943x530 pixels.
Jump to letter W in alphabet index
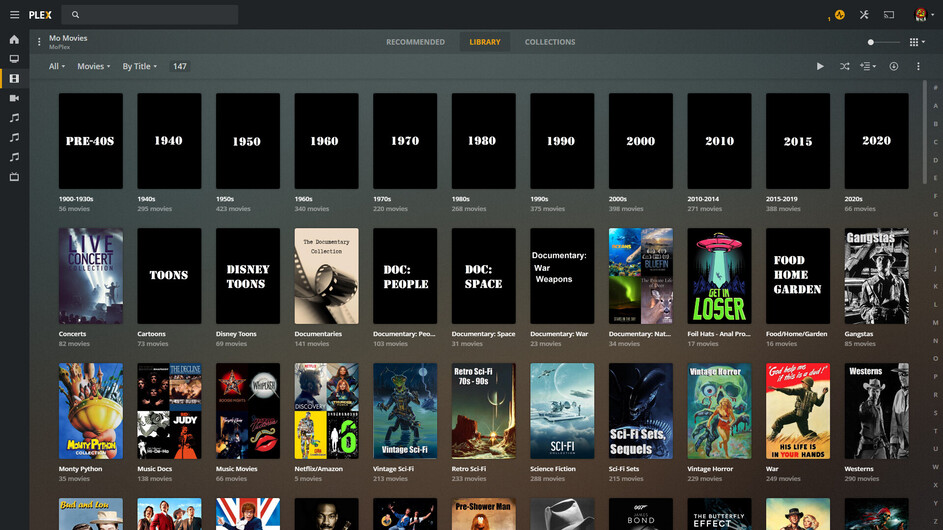[x=935, y=467]
